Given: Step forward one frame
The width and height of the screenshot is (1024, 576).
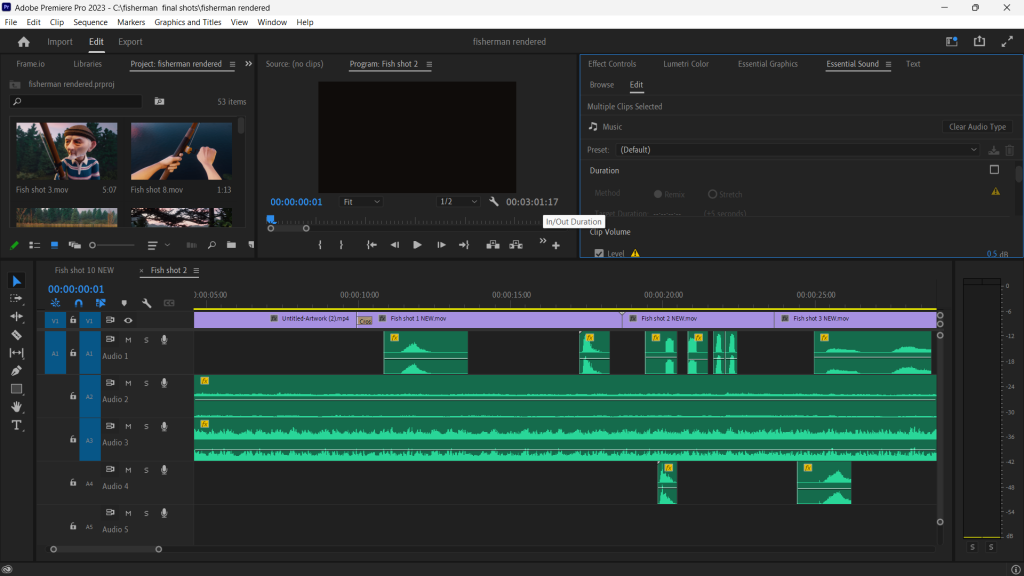Looking at the screenshot, I should [441, 245].
